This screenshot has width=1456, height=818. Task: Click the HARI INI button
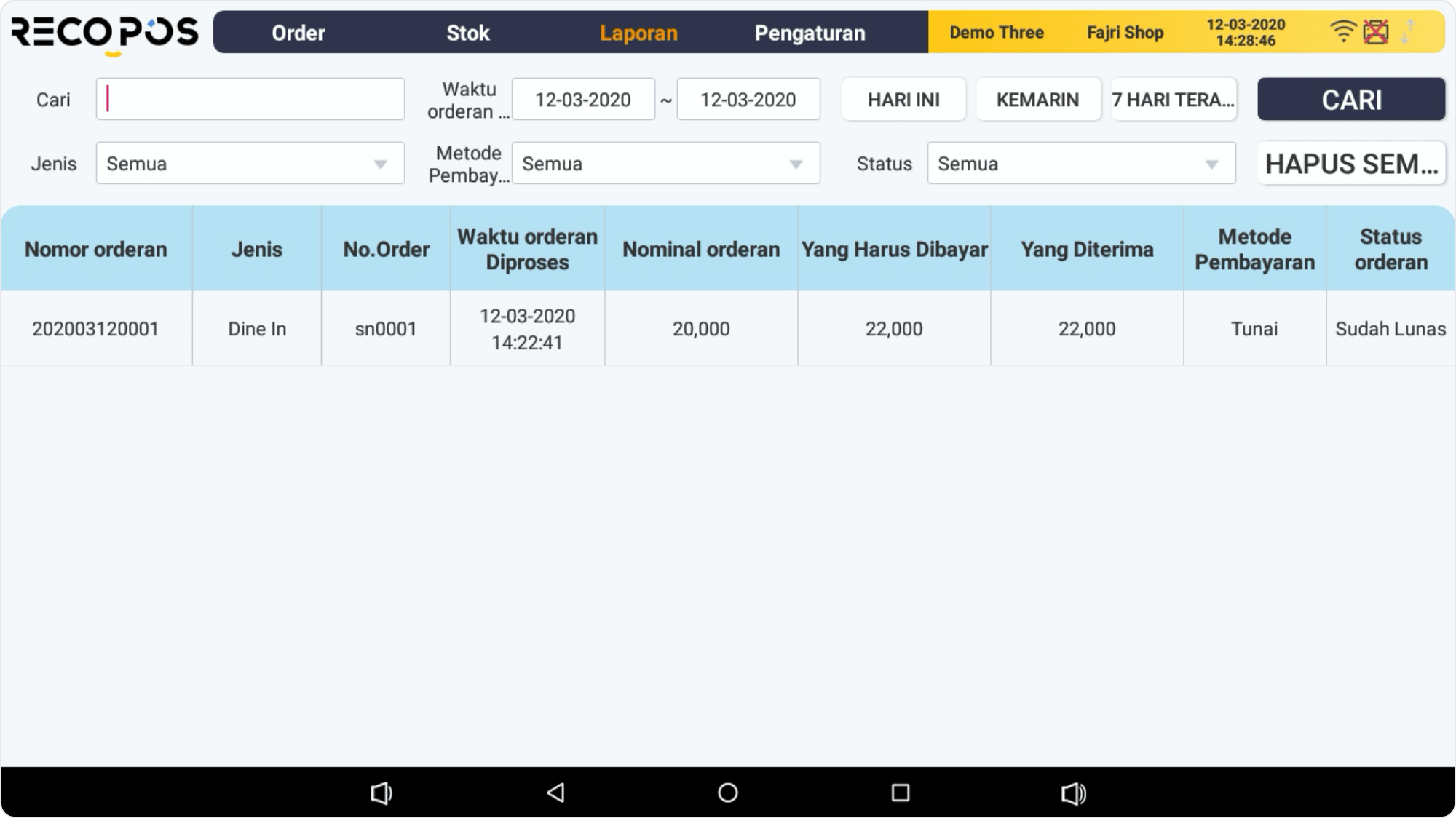[x=903, y=100]
